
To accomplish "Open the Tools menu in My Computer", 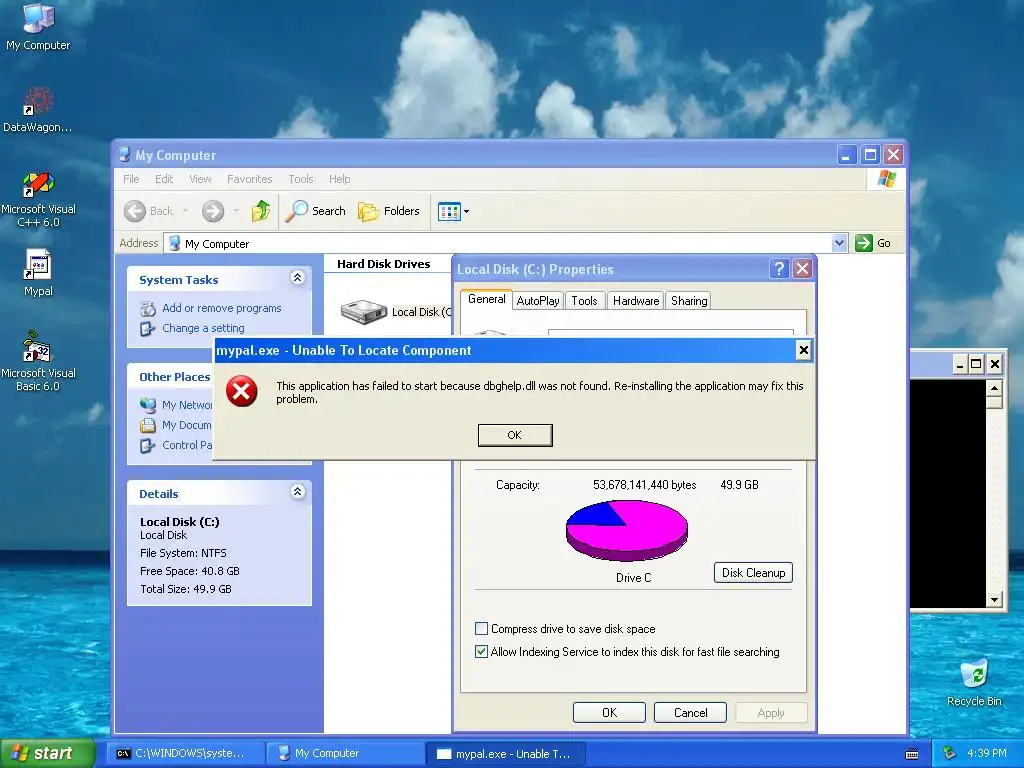I will pyautogui.click(x=301, y=179).
